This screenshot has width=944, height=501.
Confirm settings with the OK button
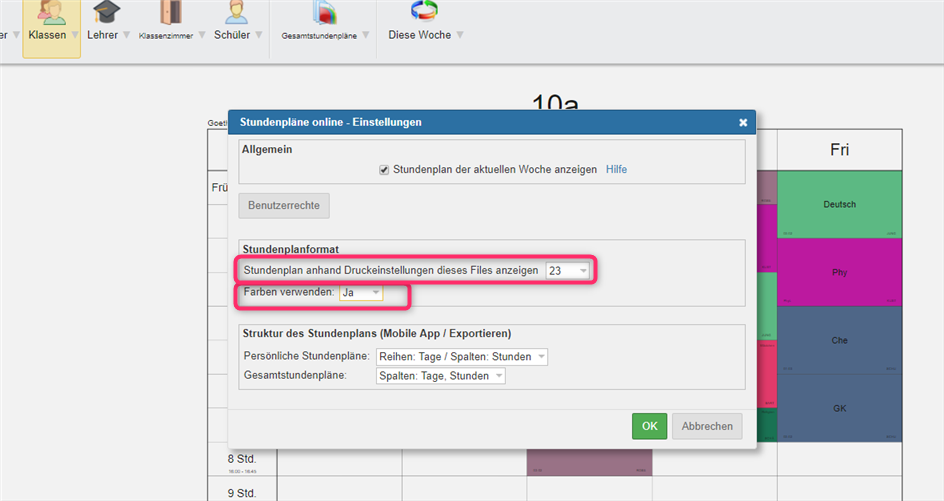click(649, 426)
